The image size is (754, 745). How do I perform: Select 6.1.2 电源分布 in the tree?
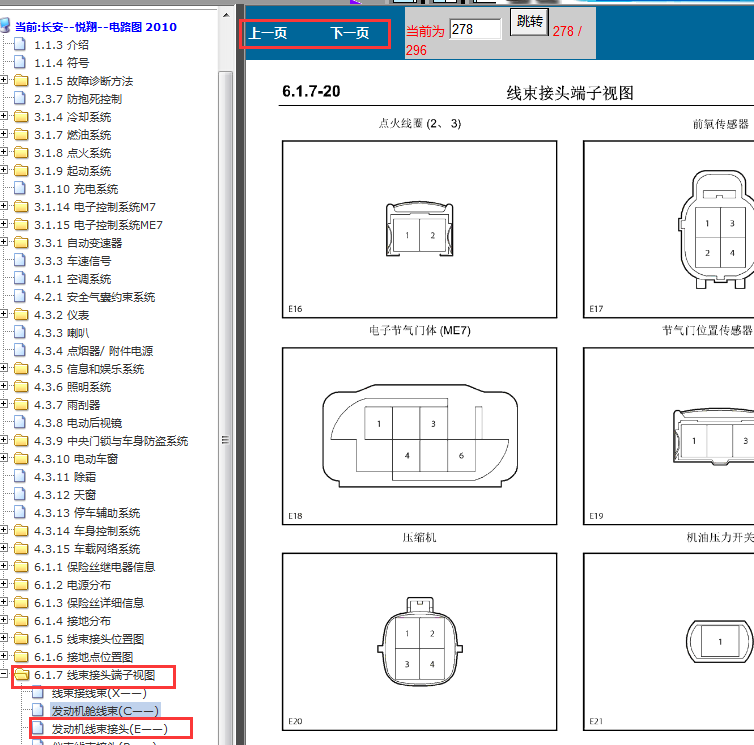pos(72,584)
